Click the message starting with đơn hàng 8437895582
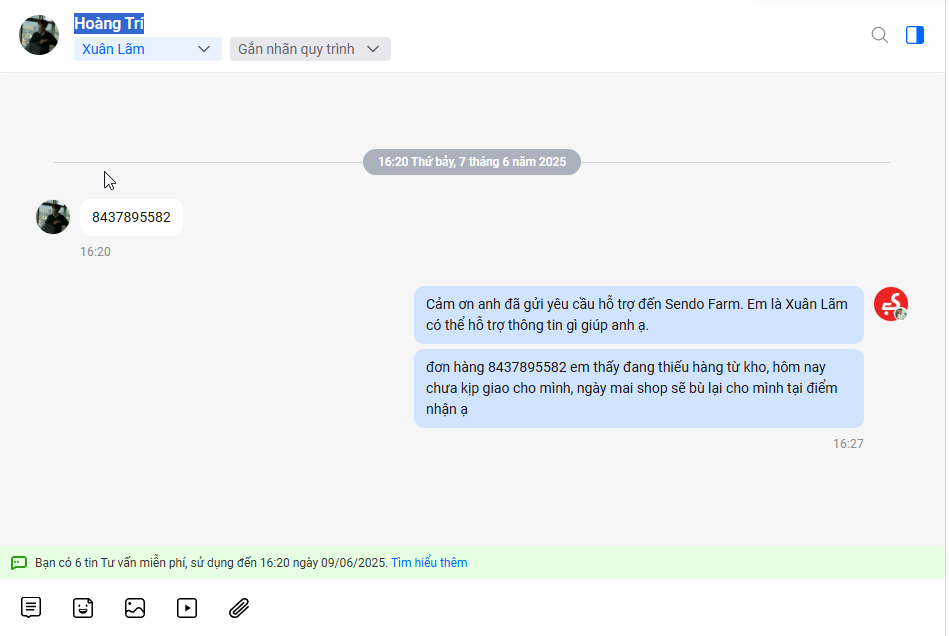Image resolution: width=949 pixels, height=636 pixels. click(639, 388)
